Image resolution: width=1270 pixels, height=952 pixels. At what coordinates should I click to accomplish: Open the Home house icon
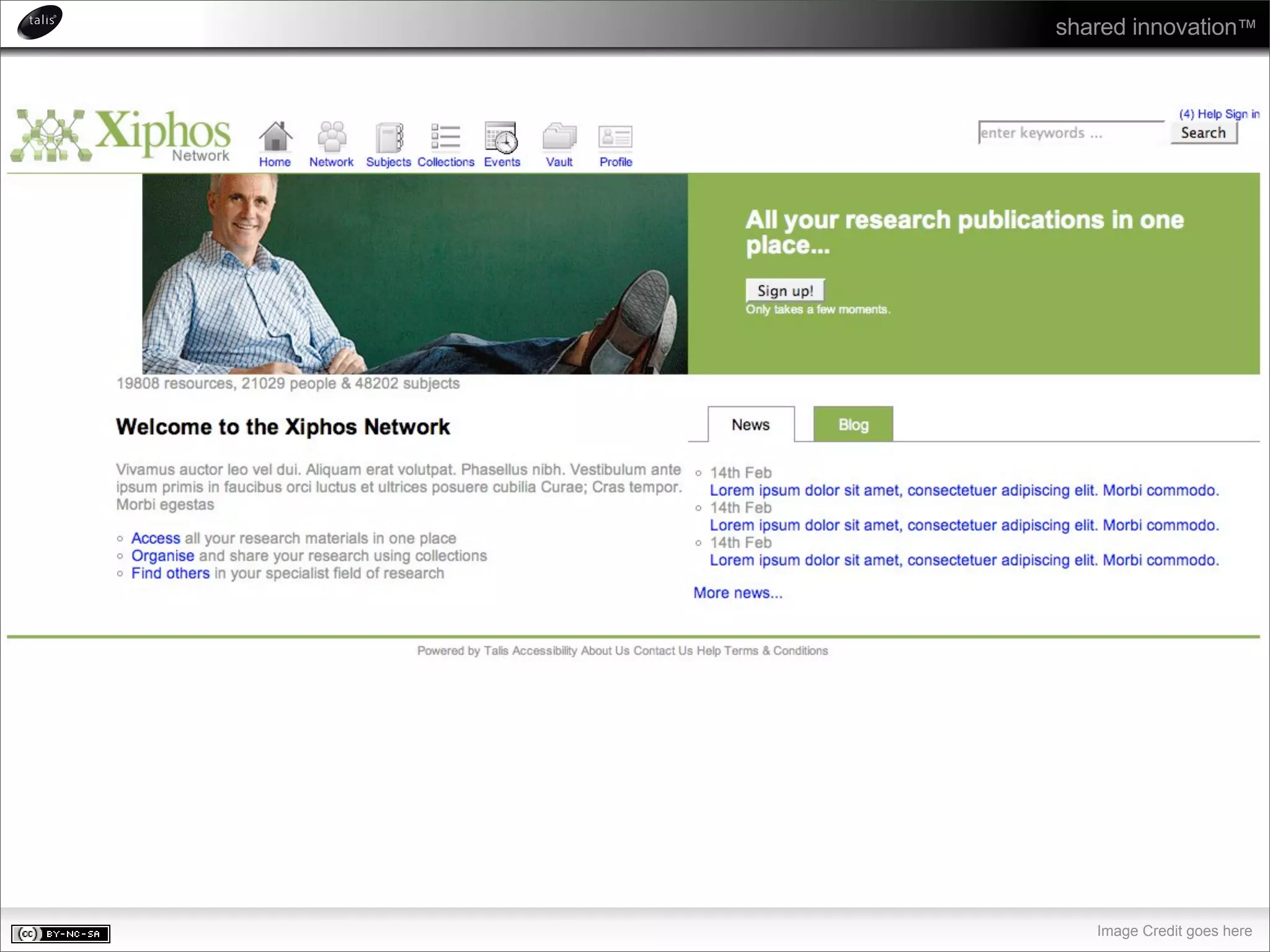pyautogui.click(x=275, y=136)
